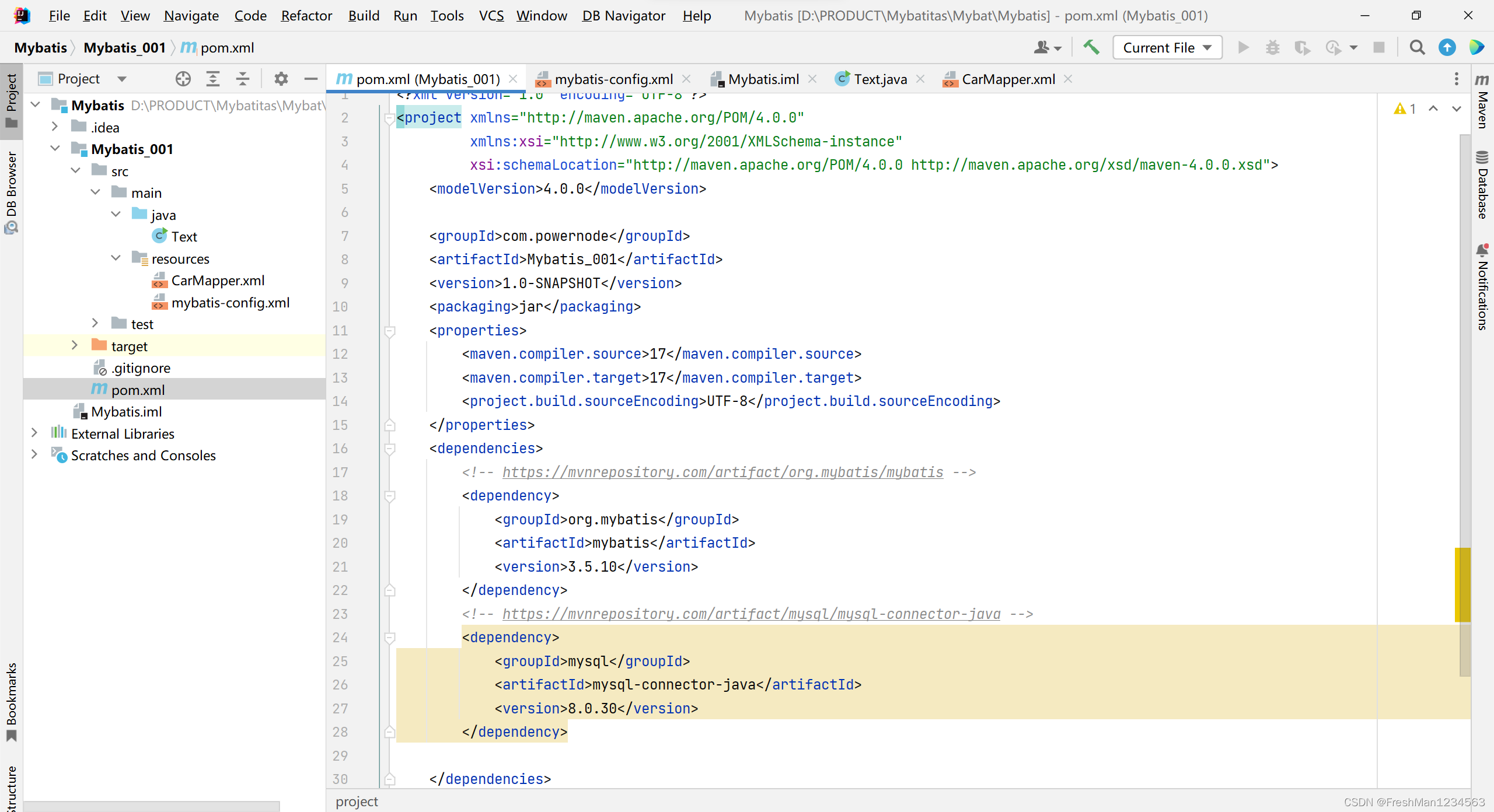The image size is (1494, 812).
Task: Jump to next highlighted error arrow
Action: (1456, 108)
